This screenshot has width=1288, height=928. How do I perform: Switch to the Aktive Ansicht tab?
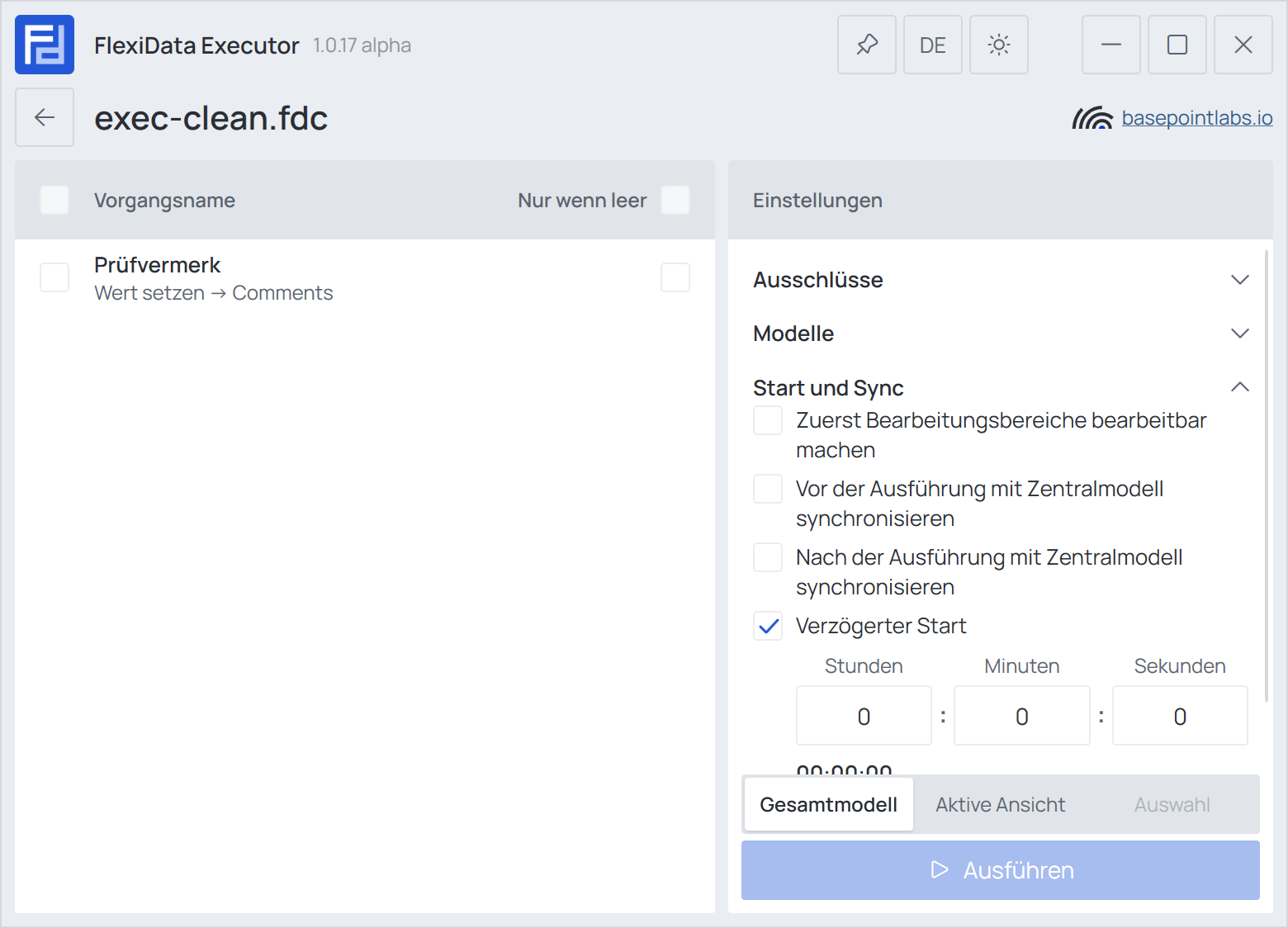pyautogui.click(x=1000, y=804)
